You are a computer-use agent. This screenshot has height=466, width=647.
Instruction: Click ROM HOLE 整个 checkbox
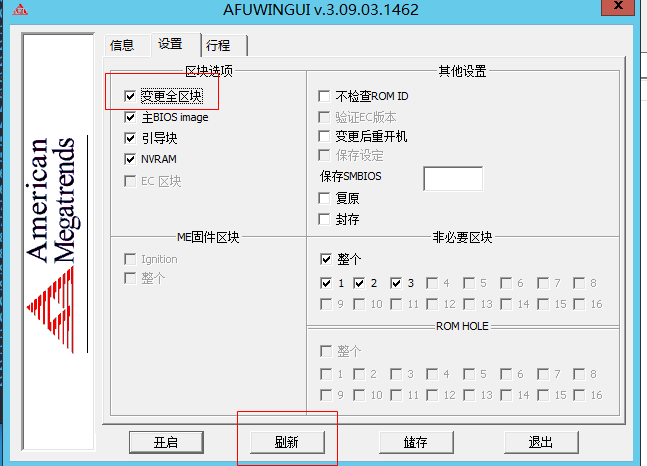click(x=326, y=352)
